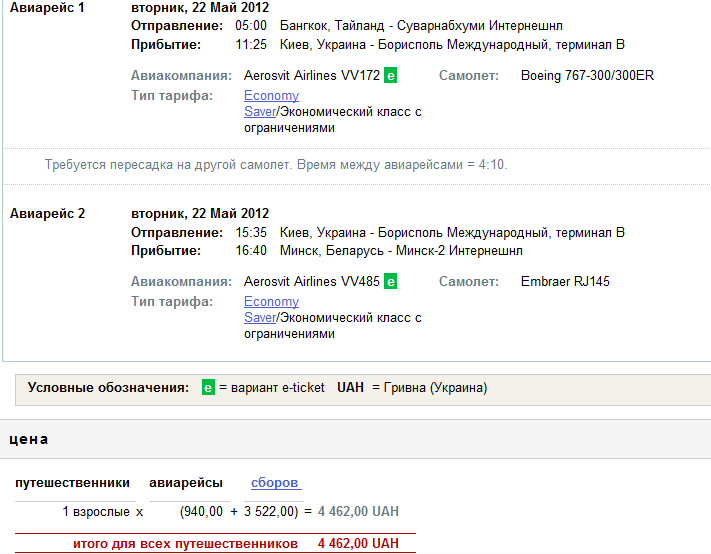Click the transfer notice with 4:10 layover
The width and height of the screenshot is (711, 554).
pyautogui.click(x=276, y=165)
